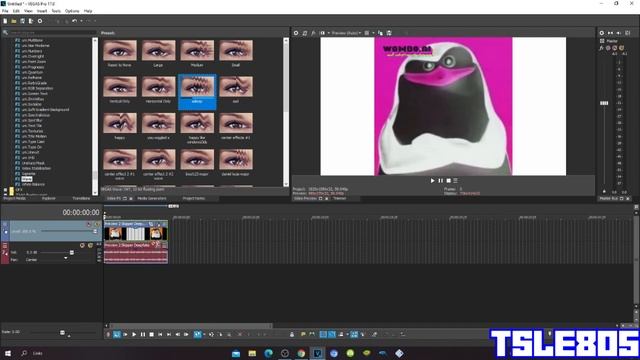Switch to the Trimmer tab
This screenshot has width=640, height=360.
pos(340,198)
